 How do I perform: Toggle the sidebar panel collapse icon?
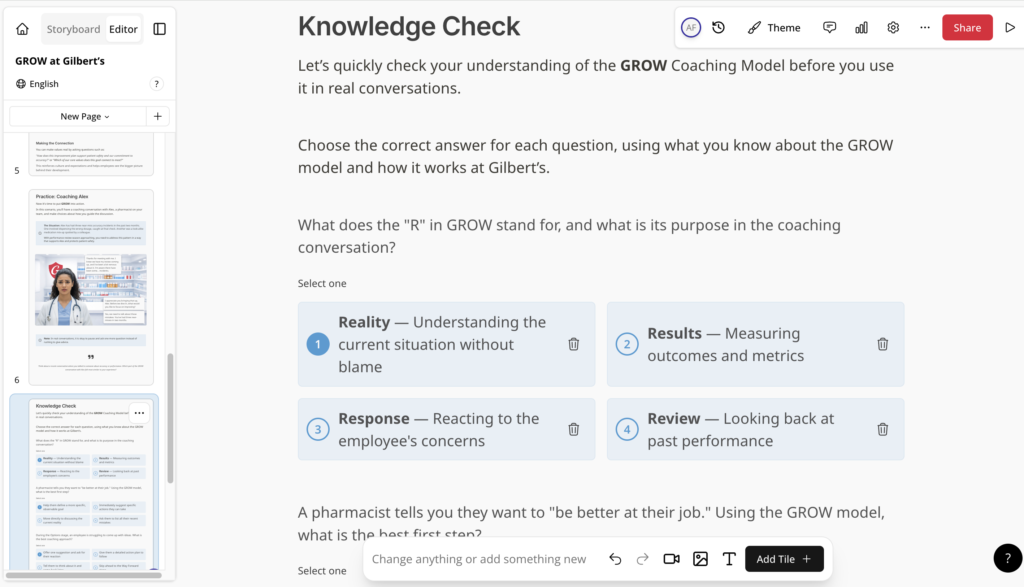[159, 29]
